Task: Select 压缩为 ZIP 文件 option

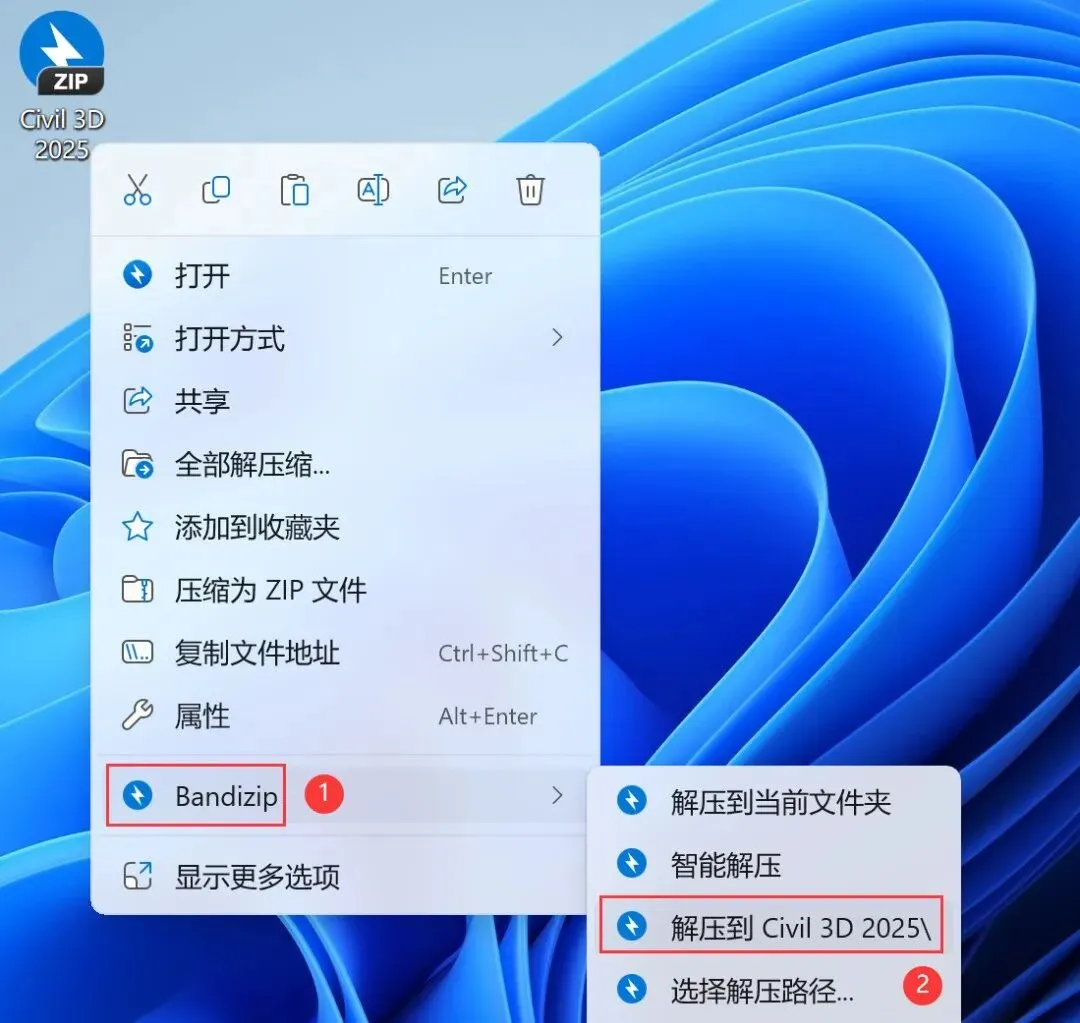Action: point(345,590)
